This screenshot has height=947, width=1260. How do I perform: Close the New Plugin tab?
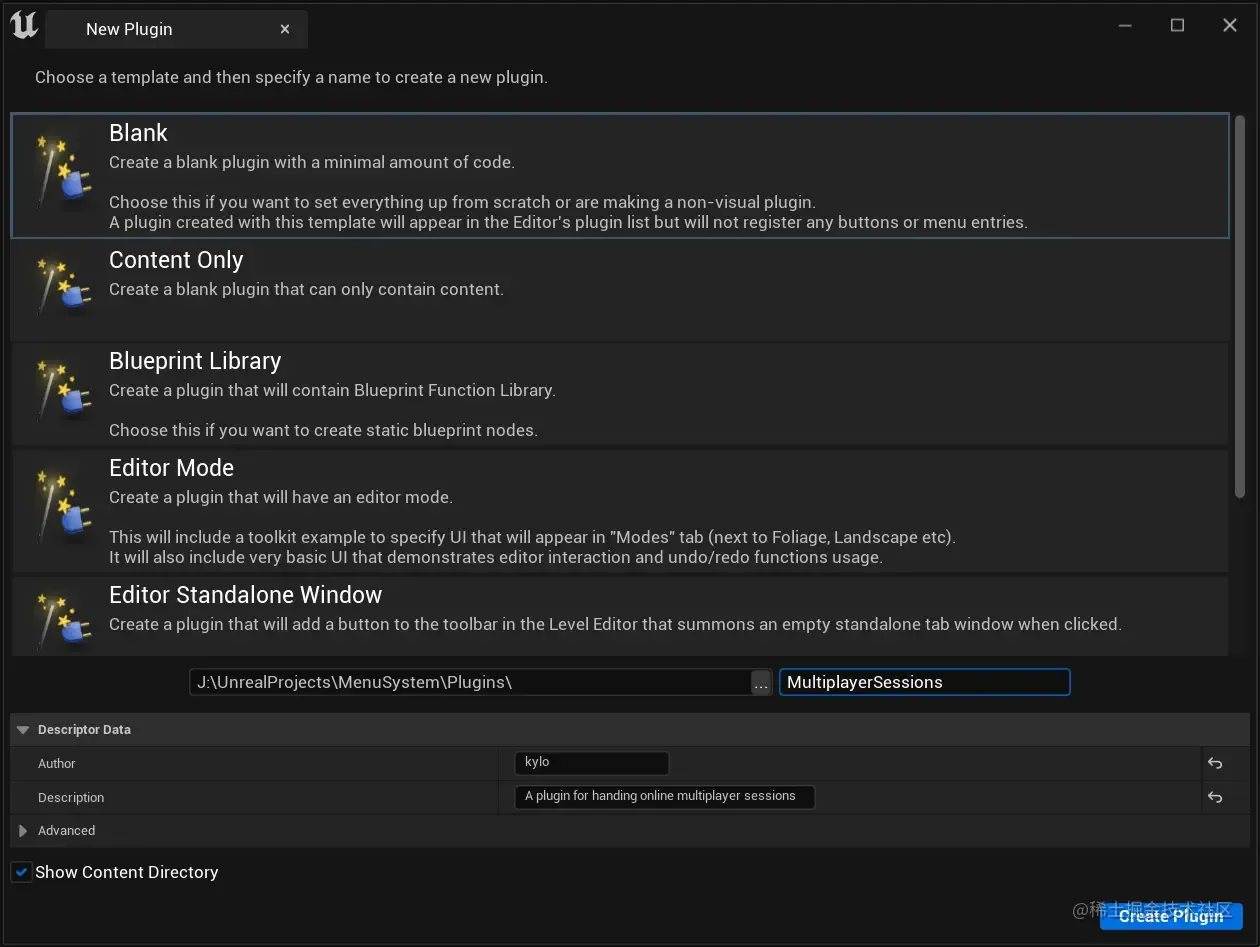point(285,29)
